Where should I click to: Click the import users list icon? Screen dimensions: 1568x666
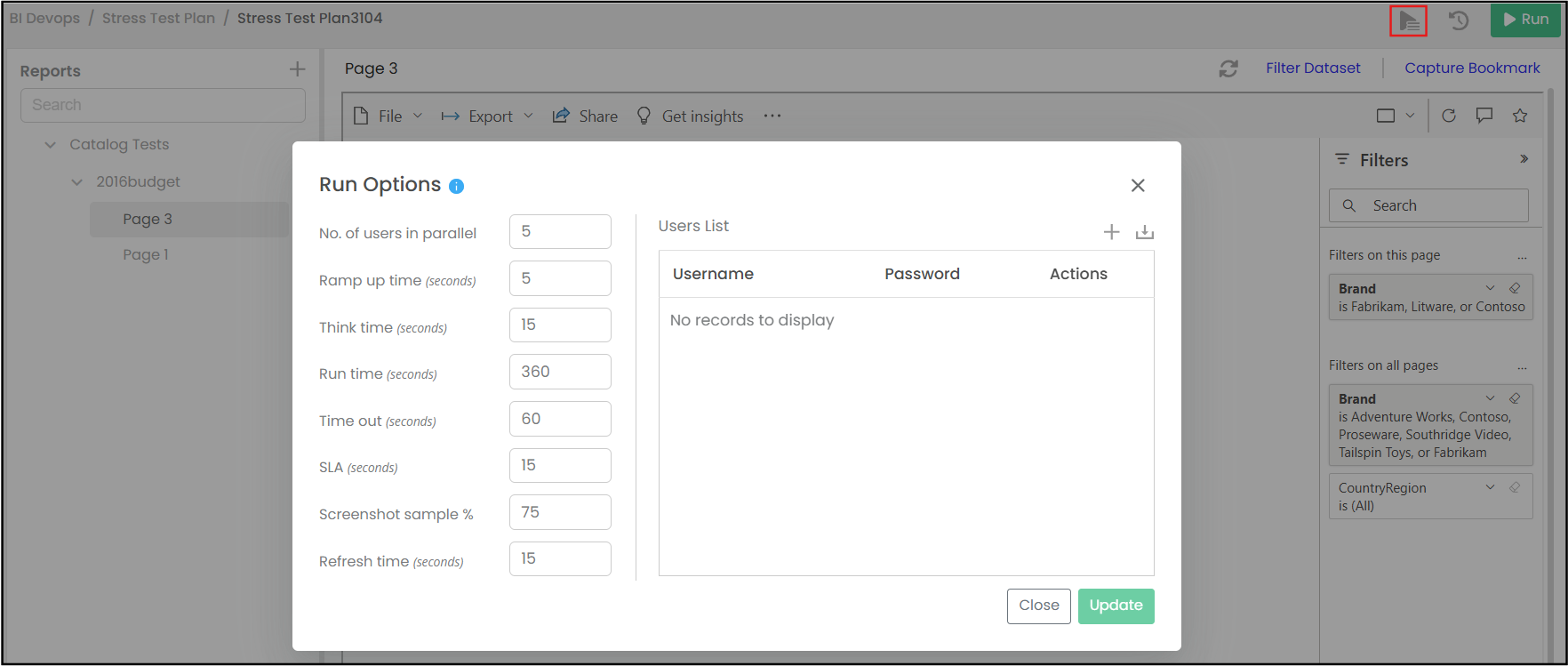click(1145, 232)
